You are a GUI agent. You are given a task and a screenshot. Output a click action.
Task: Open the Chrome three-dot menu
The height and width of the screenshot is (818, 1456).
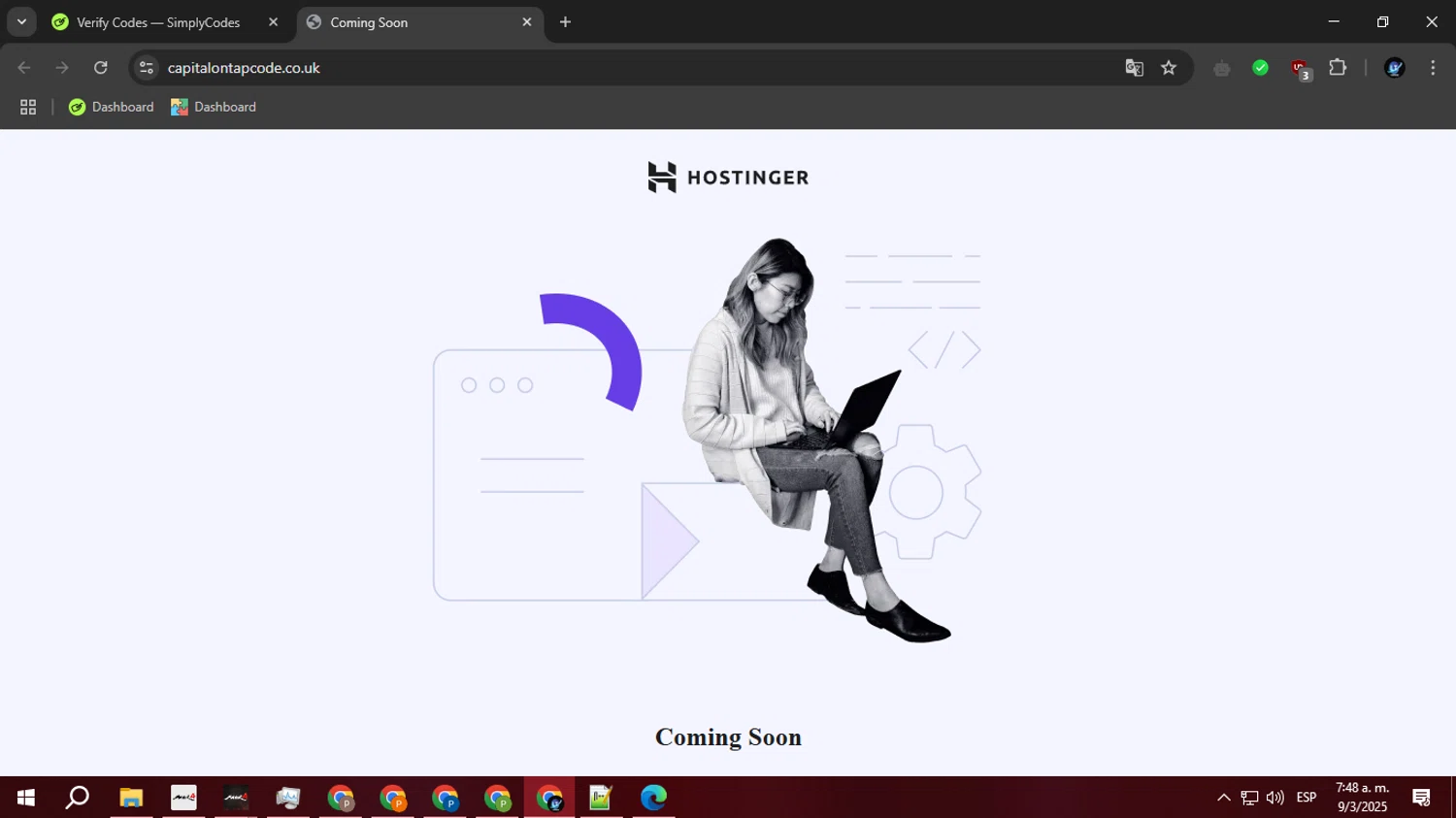(x=1433, y=68)
